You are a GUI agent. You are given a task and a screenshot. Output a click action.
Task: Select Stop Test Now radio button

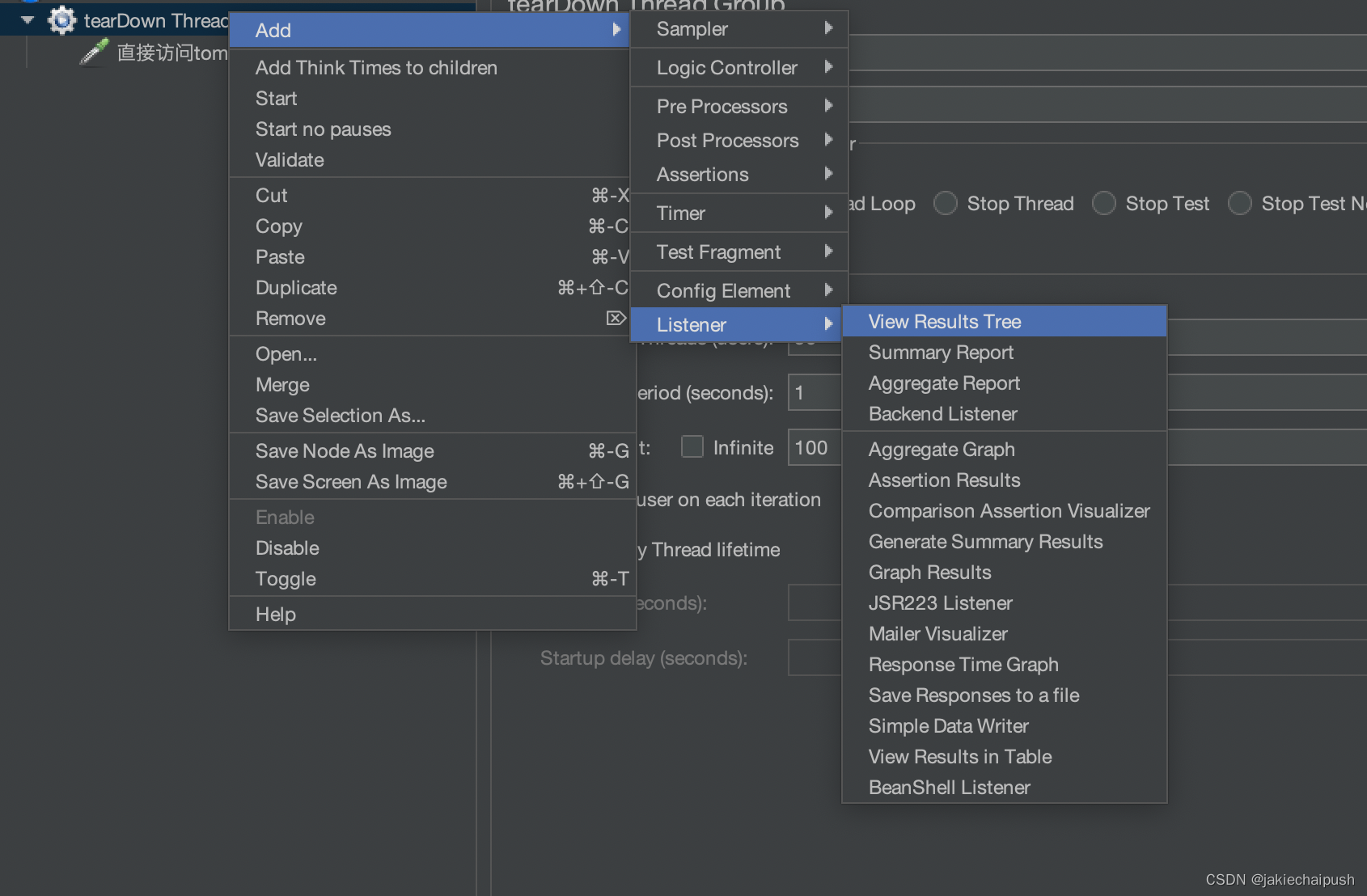pos(1240,203)
